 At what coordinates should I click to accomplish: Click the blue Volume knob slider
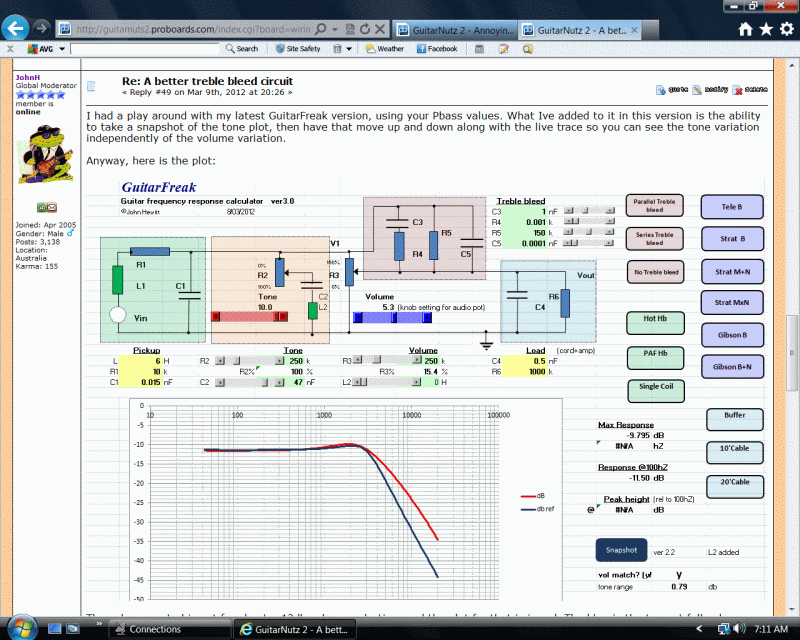[x=392, y=317]
